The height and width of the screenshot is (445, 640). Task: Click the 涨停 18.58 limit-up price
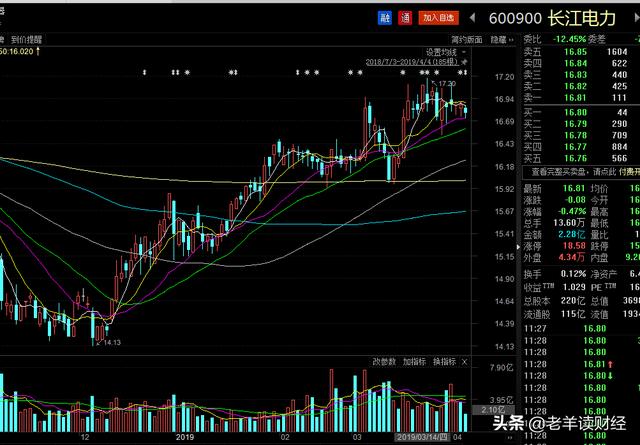click(x=575, y=245)
